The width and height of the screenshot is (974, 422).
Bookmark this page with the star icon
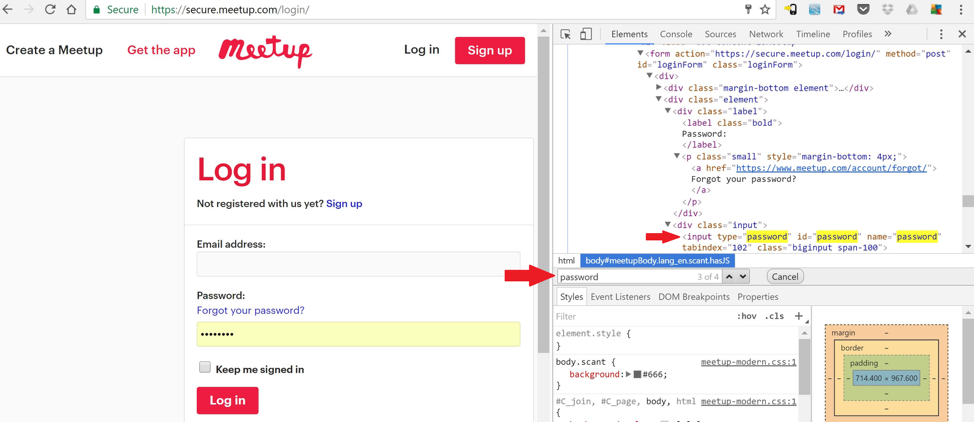coord(765,9)
